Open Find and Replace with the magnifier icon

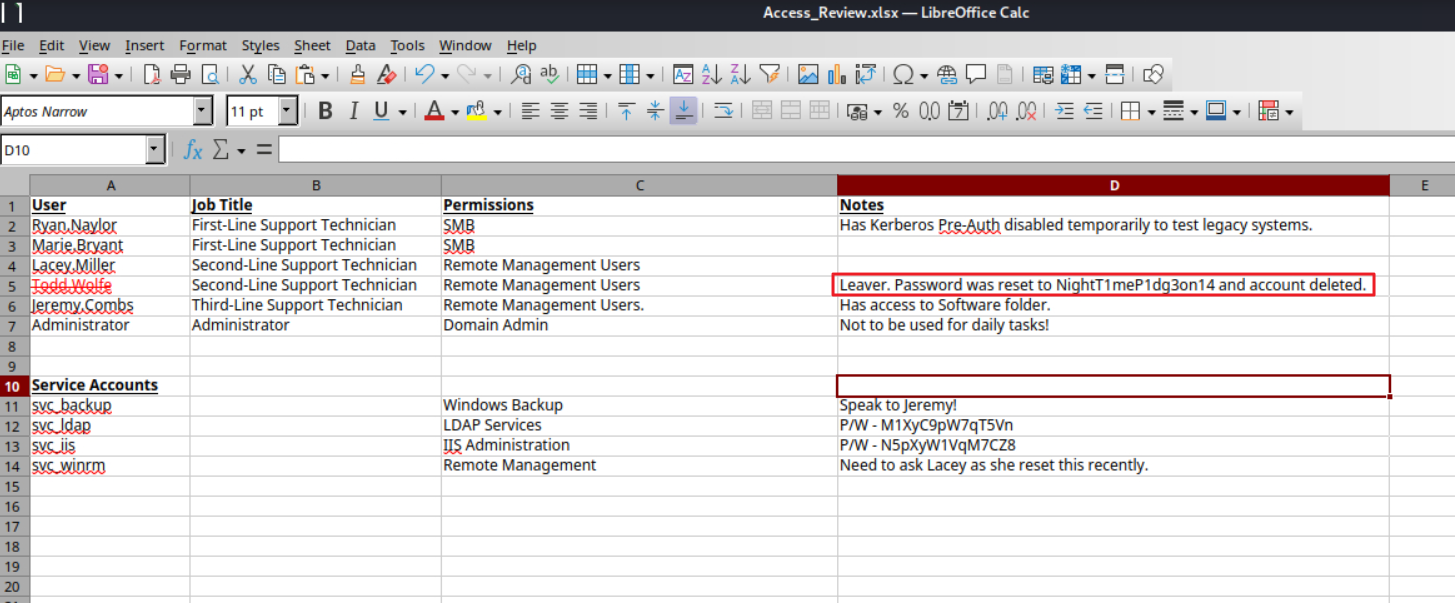pos(520,74)
